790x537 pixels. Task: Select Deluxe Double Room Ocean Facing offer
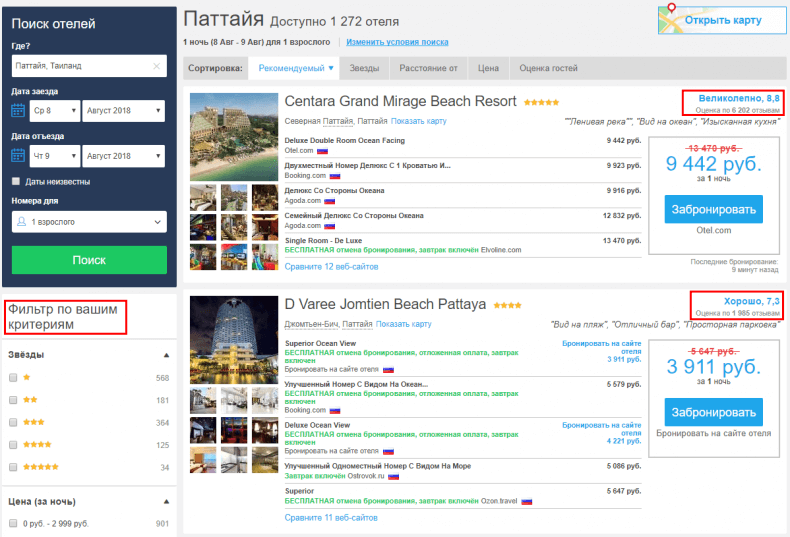pyautogui.click(x=345, y=141)
